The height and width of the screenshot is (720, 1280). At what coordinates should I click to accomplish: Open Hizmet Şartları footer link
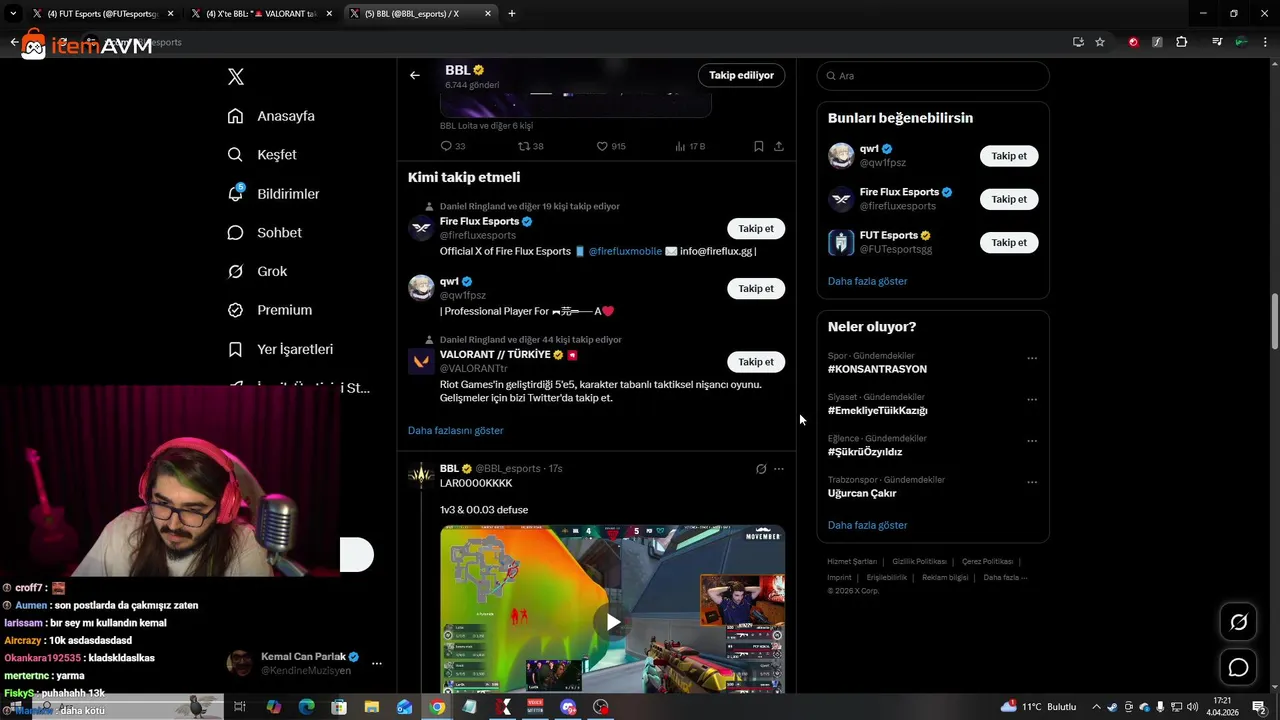click(852, 562)
